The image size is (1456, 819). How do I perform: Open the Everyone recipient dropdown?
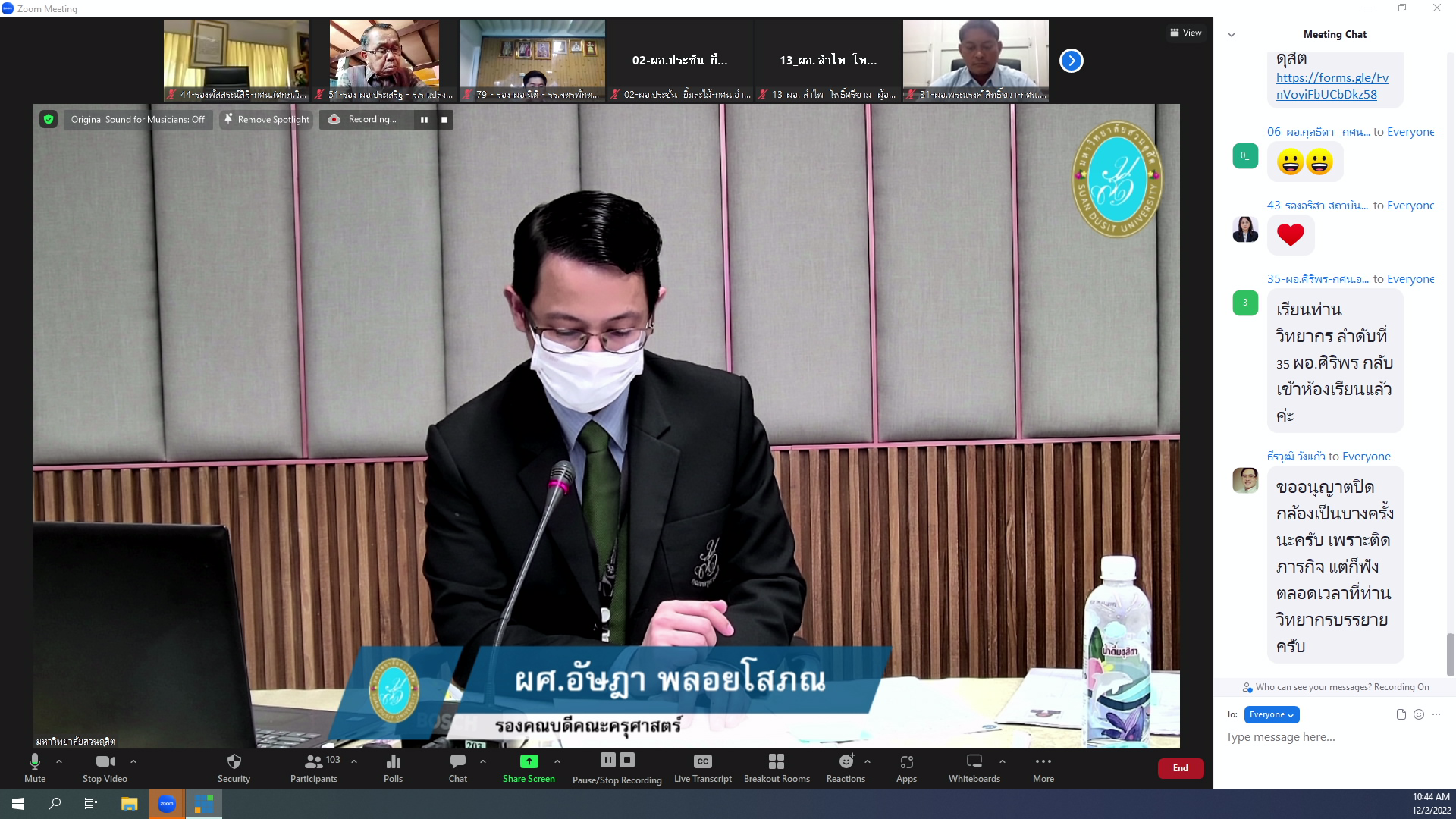coord(1272,714)
